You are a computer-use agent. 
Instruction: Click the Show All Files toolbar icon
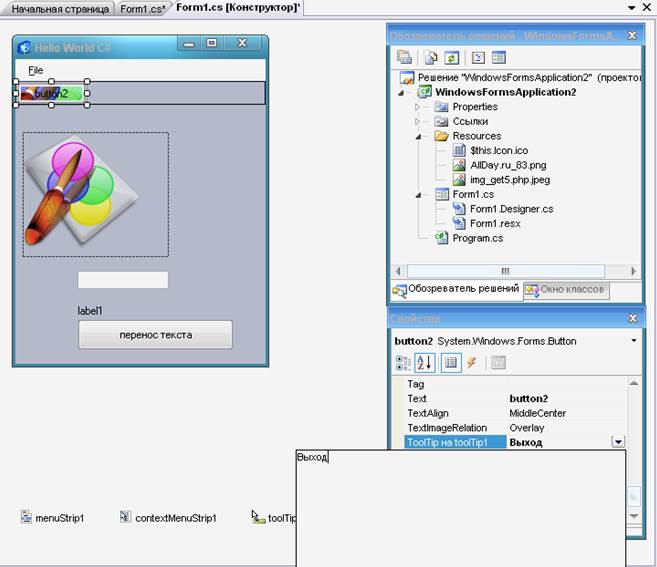431,58
